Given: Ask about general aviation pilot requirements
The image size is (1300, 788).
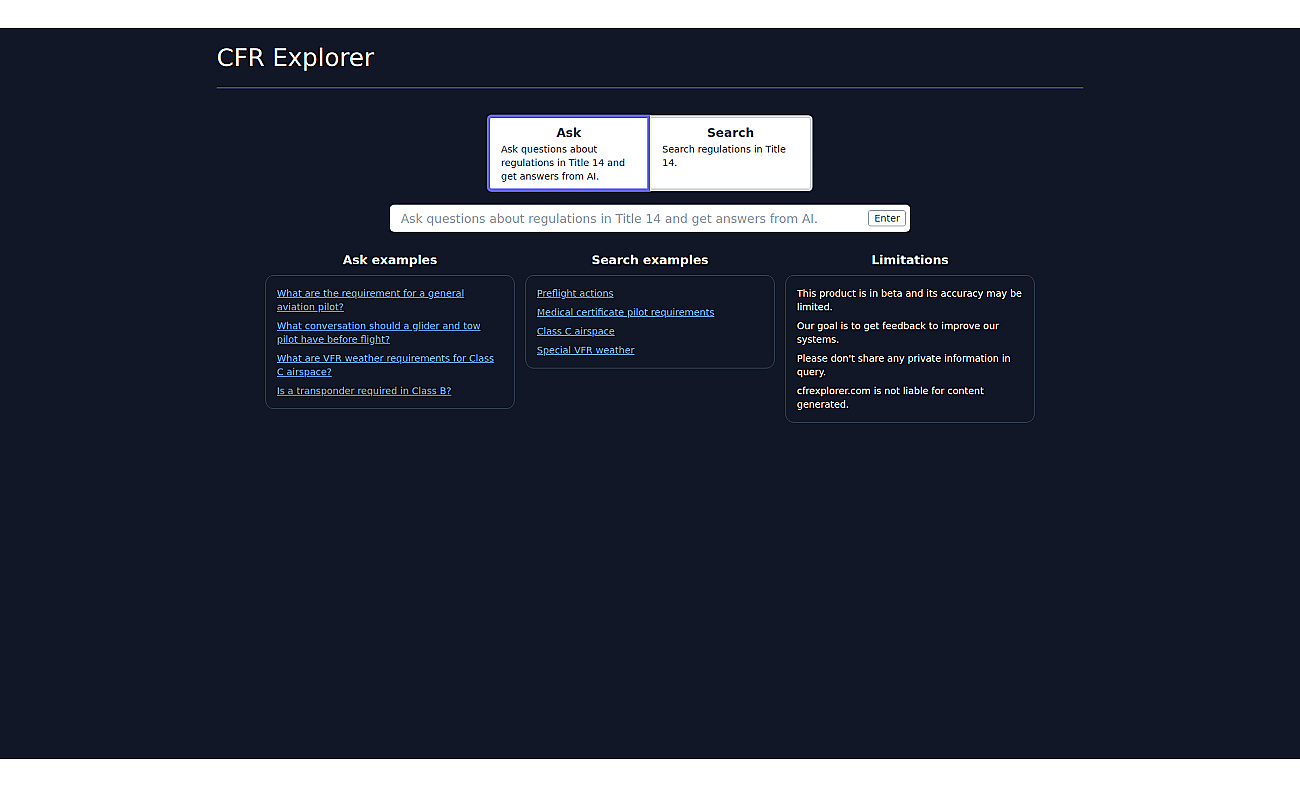Looking at the screenshot, I should tap(370, 300).
